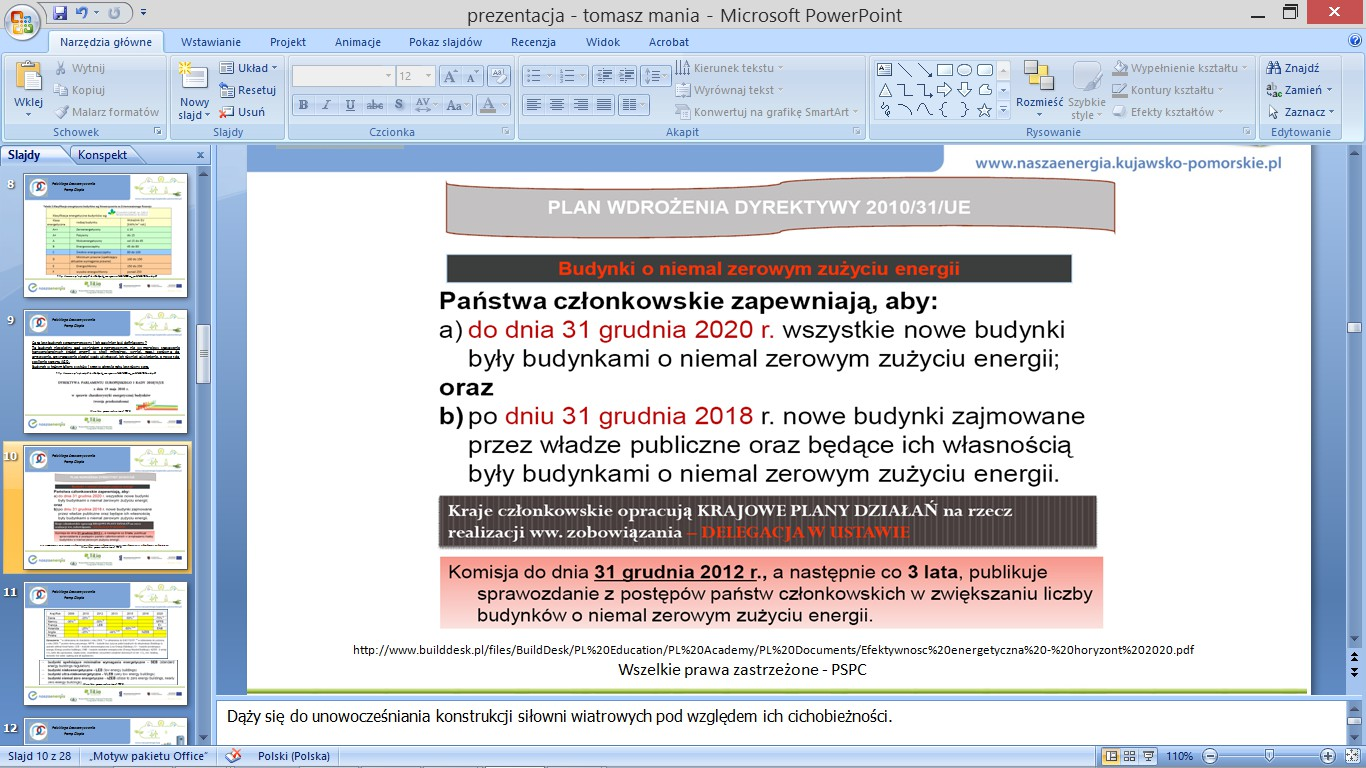Open the Zaznacz select menu
1366x768 pixels.
(1300, 112)
